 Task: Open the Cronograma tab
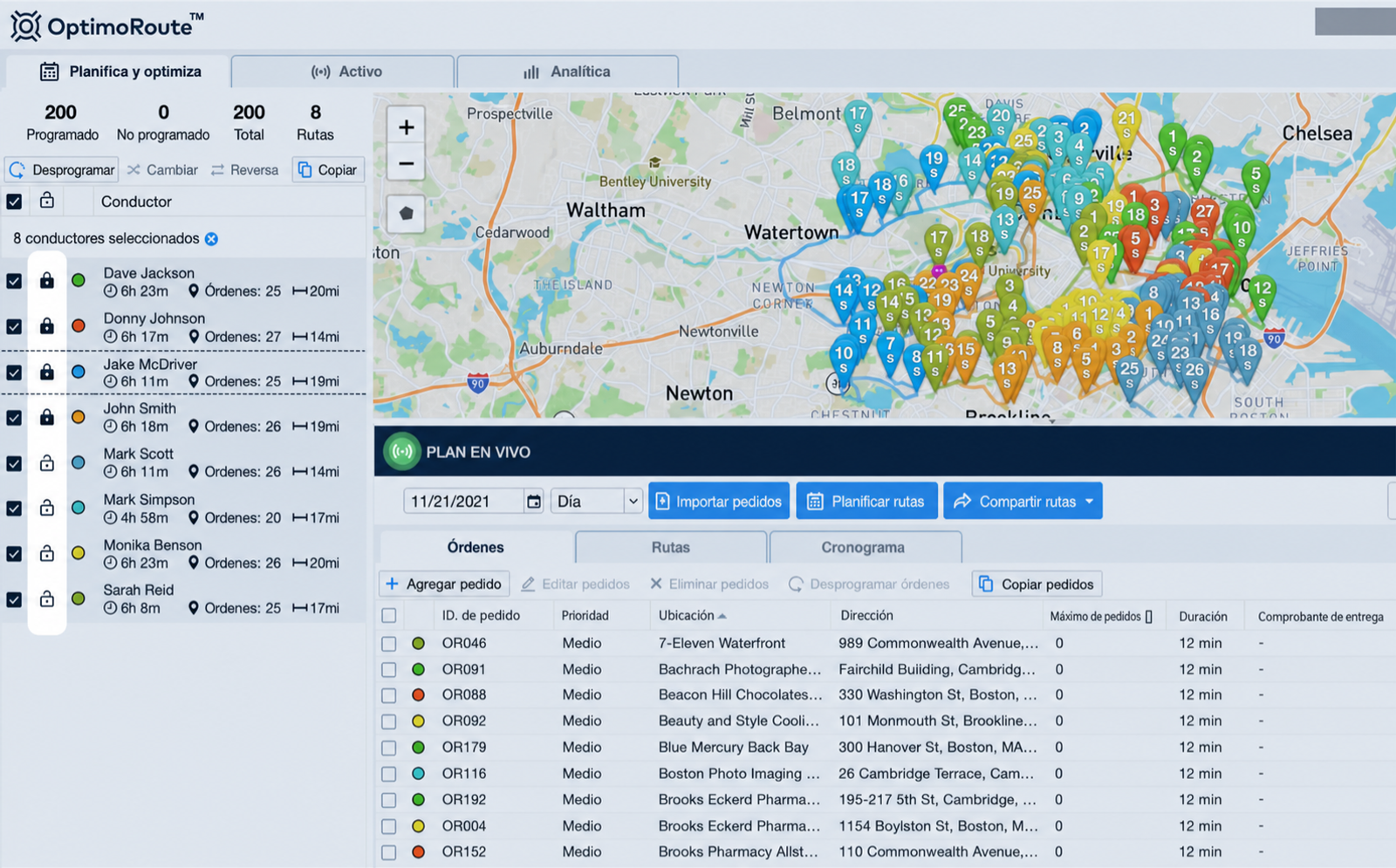click(866, 547)
